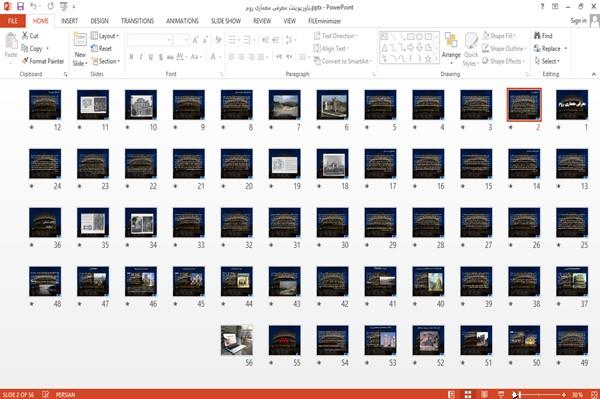This screenshot has width=600, height=399.
Task: Click the fit slide to window icon
Action: [594, 394]
